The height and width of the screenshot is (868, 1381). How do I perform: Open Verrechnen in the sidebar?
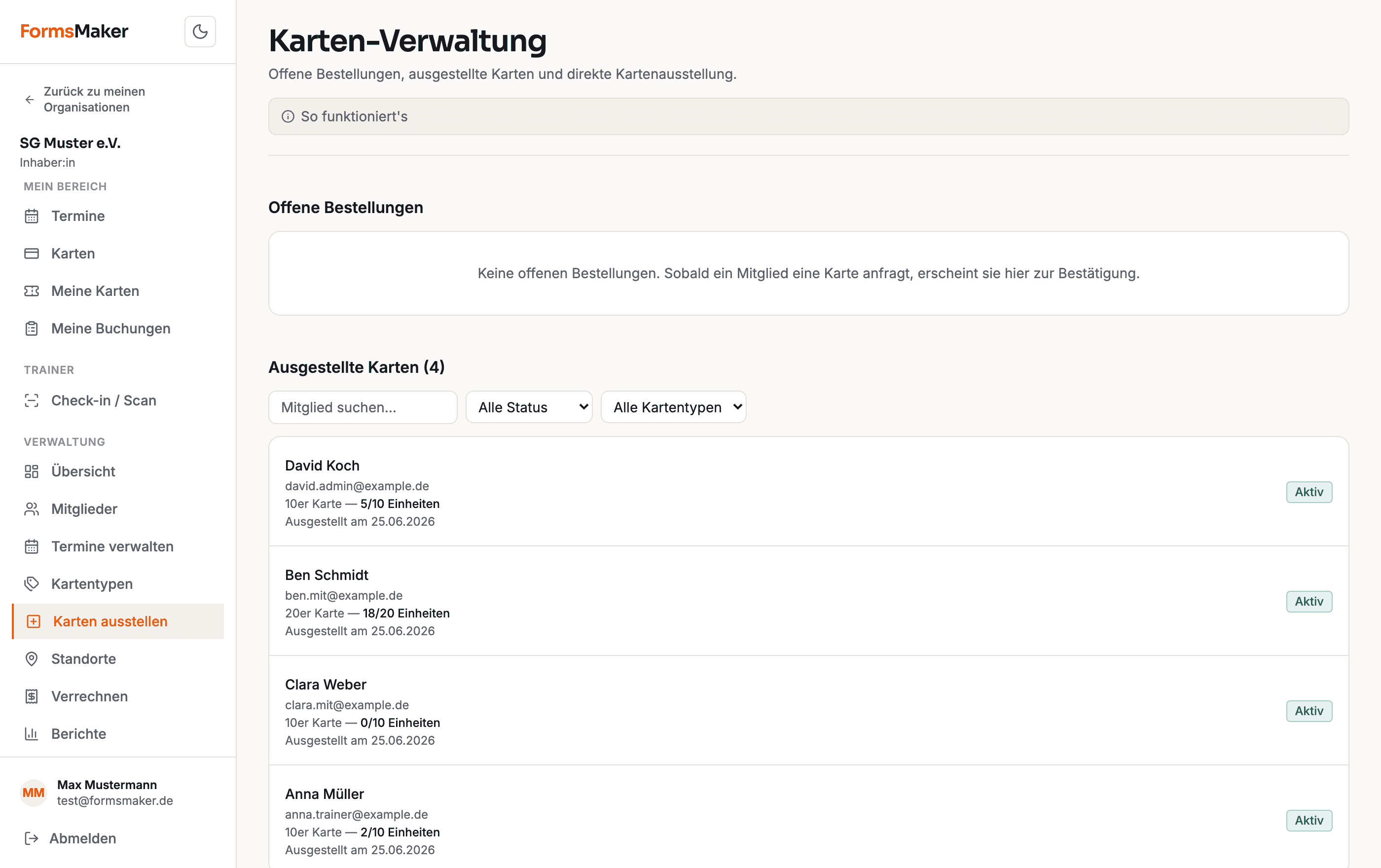117,696
